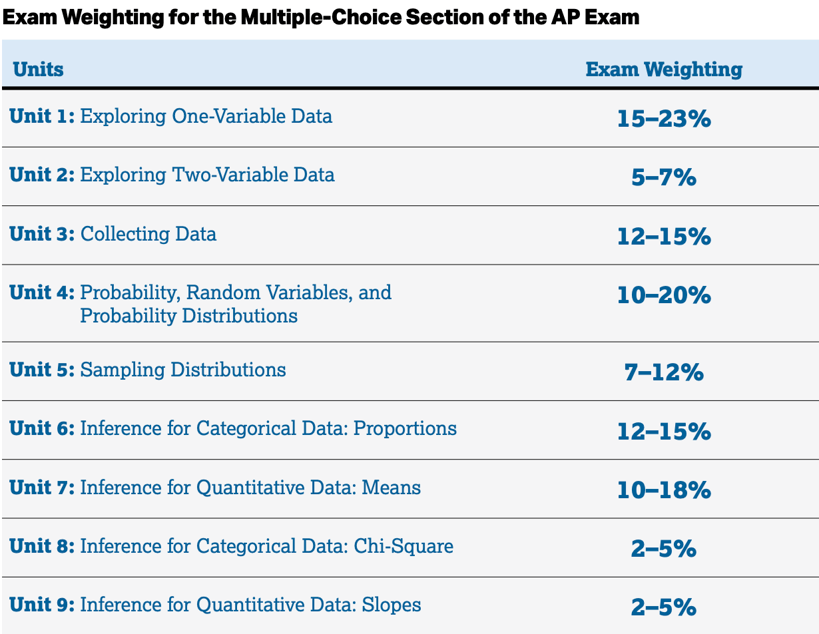This screenshot has width=819, height=634.
Task: Click the 12–15% weighting for Unit 3
Action: coord(664,236)
